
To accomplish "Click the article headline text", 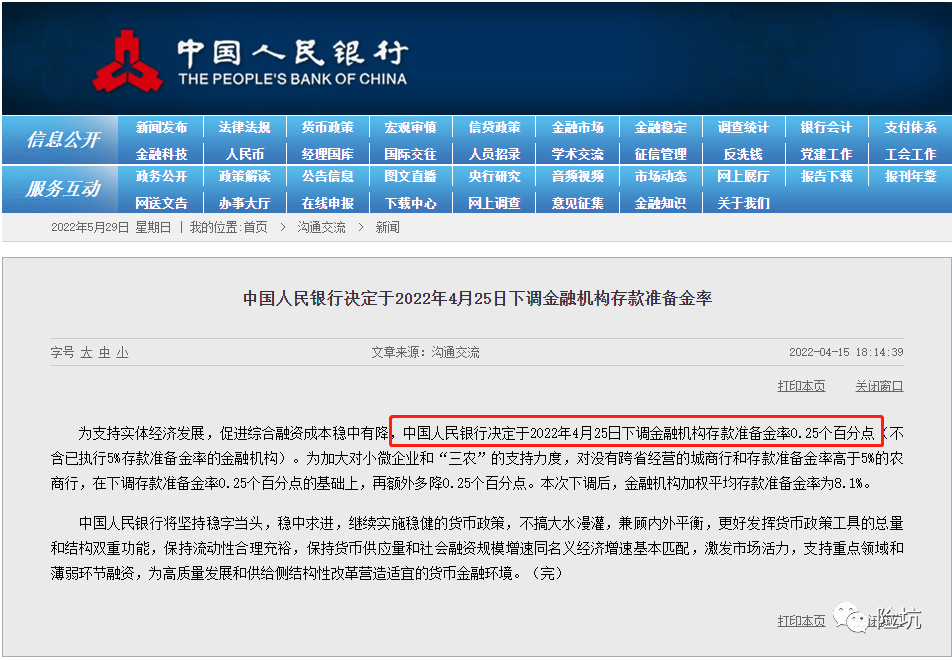I will coord(477,299).
